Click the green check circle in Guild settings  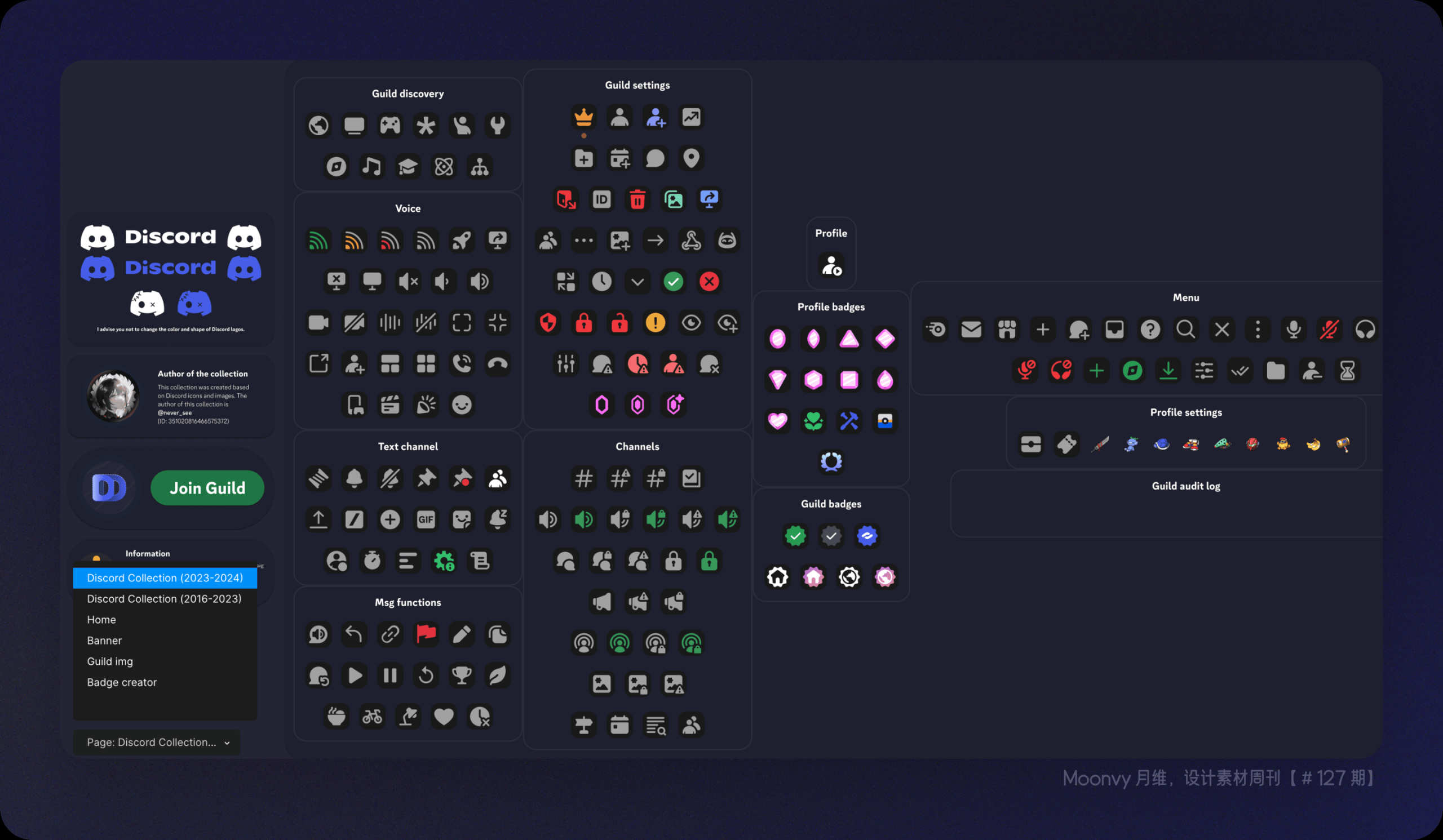[674, 282]
